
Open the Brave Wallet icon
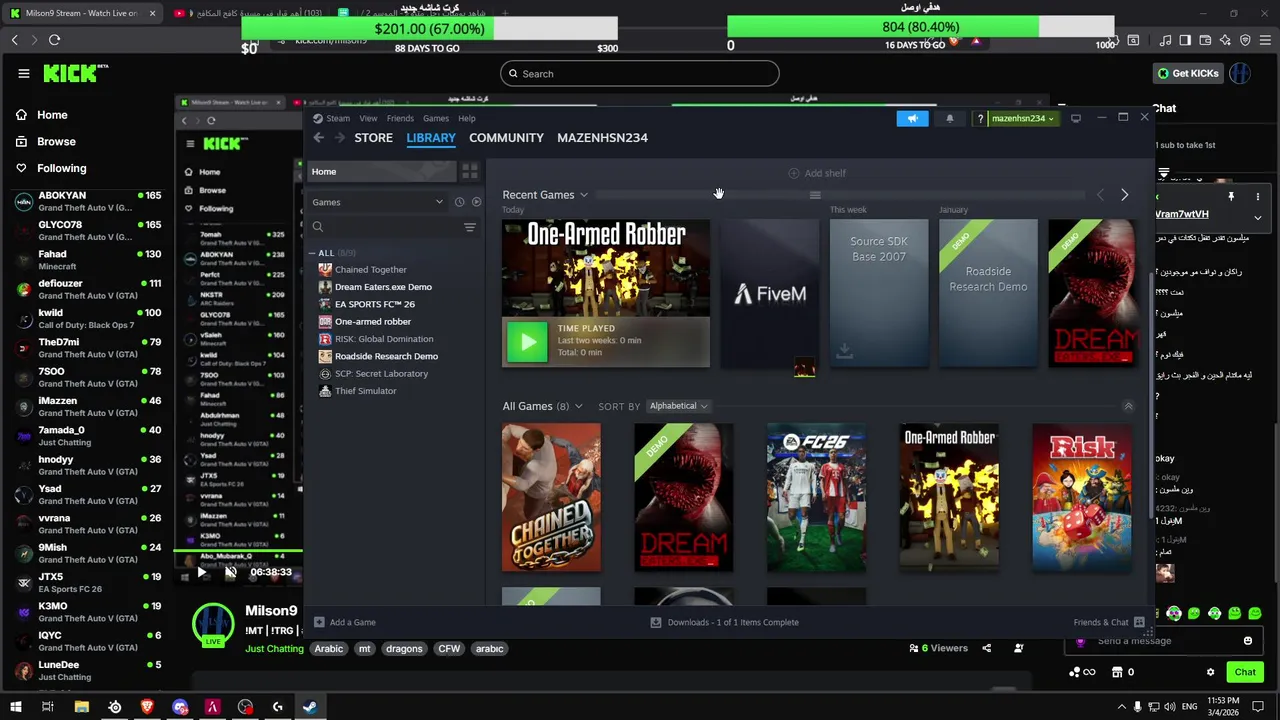click(1205, 40)
